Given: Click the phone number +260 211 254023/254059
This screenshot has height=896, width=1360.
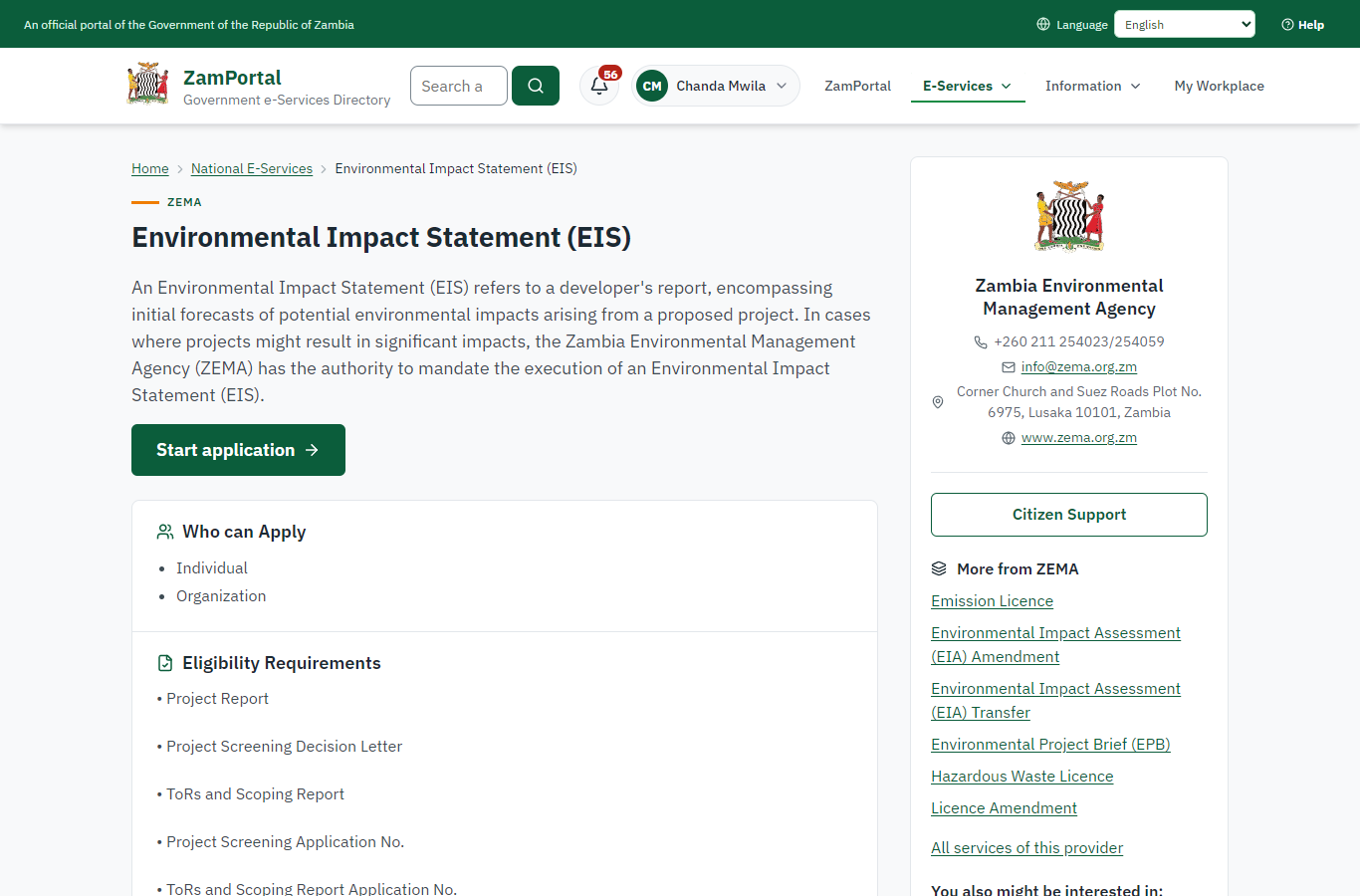Looking at the screenshot, I should [x=1079, y=341].
